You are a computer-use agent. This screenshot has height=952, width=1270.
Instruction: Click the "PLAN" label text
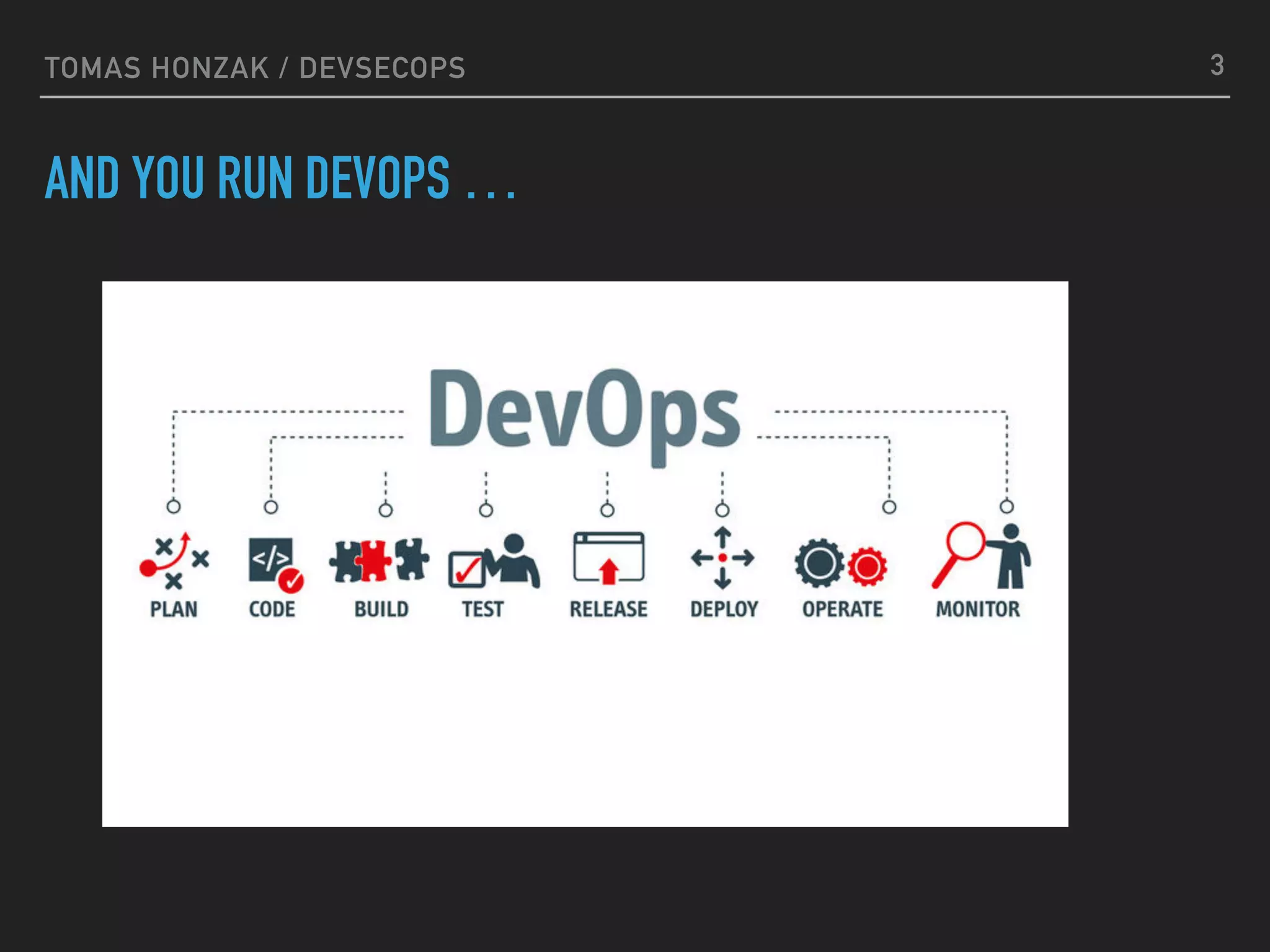[x=174, y=609]
